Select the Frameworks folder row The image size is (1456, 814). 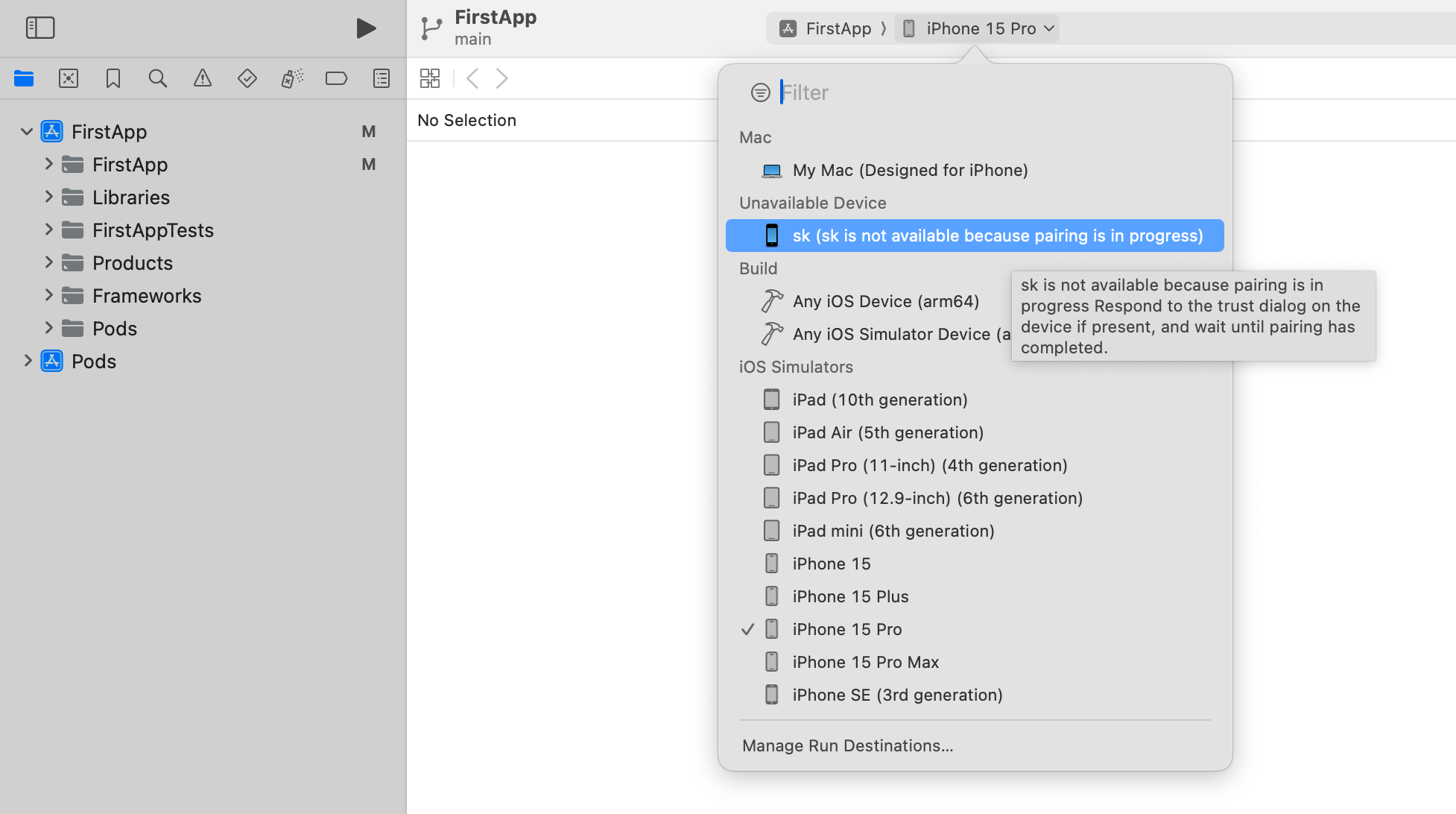coord(203,295)
